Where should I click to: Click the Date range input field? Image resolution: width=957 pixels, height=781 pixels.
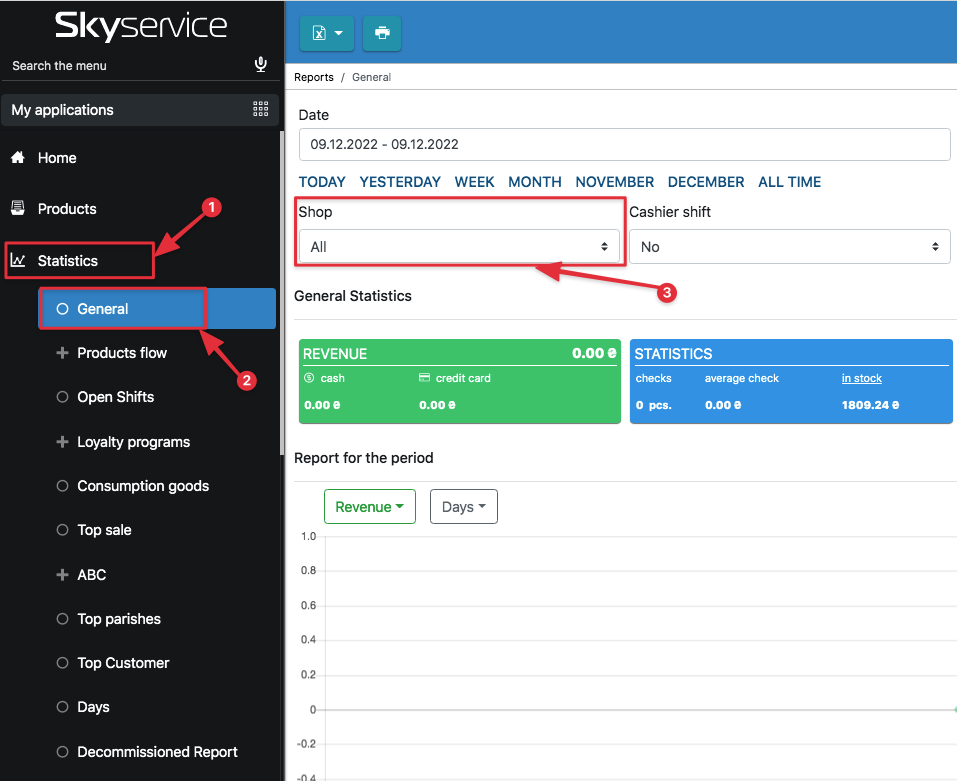[624, 144]
